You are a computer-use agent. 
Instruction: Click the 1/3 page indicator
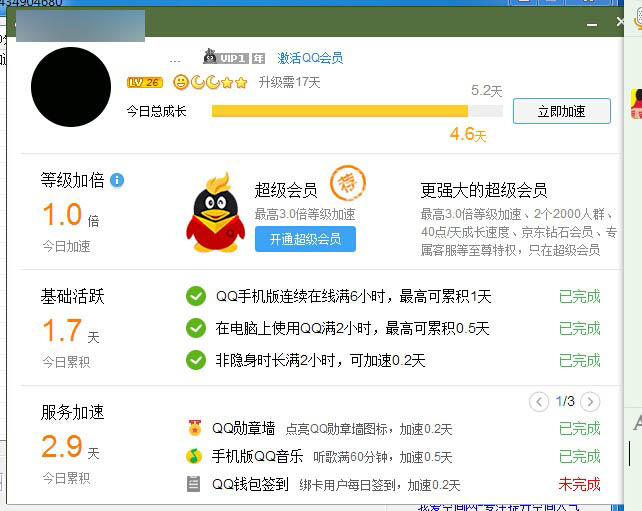pos(565,401)
